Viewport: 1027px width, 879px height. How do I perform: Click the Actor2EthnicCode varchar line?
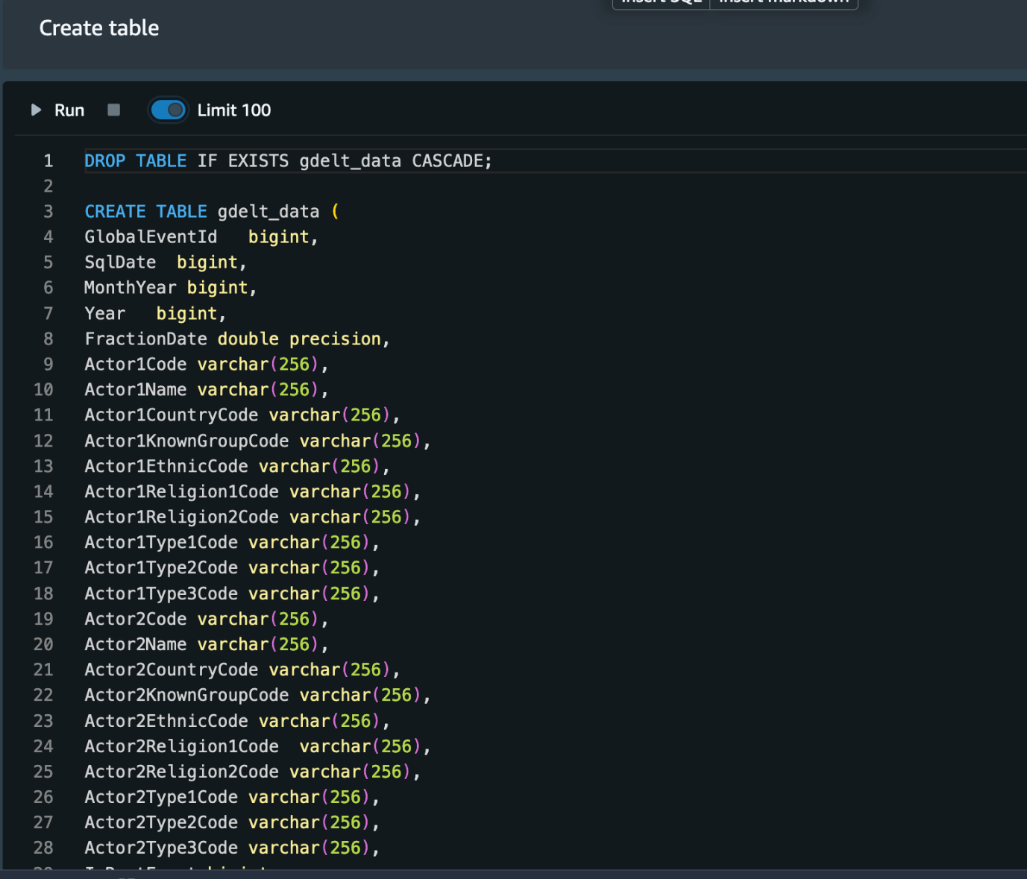(237, 721)
